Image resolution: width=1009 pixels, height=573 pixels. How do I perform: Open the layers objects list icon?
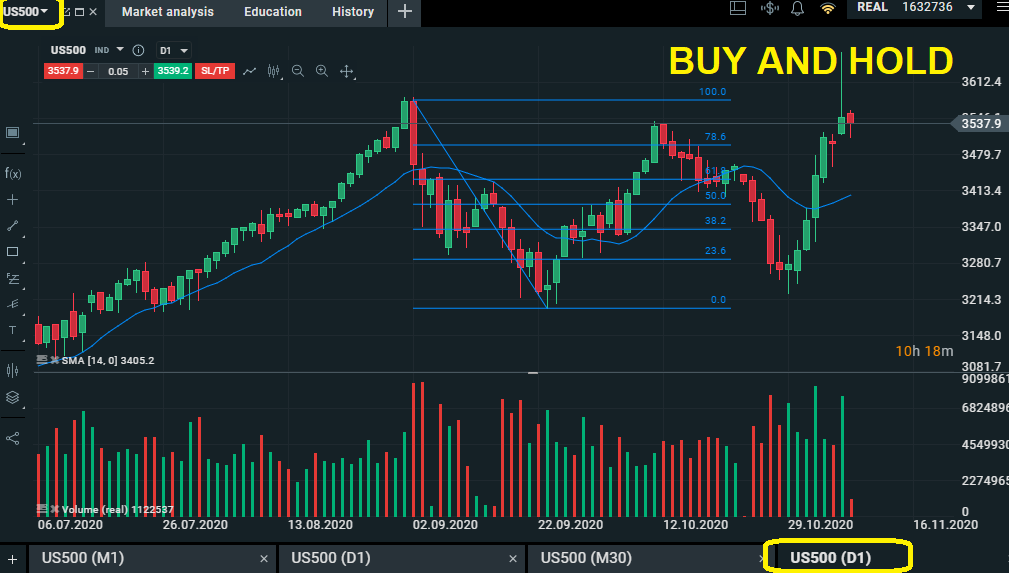pyautogui.click(x=12, y=397)
